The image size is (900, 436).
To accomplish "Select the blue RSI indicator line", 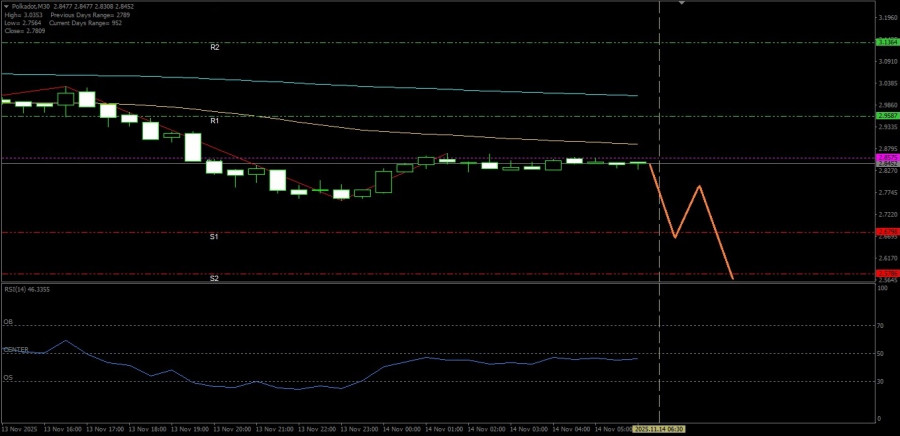I will 321,367.
